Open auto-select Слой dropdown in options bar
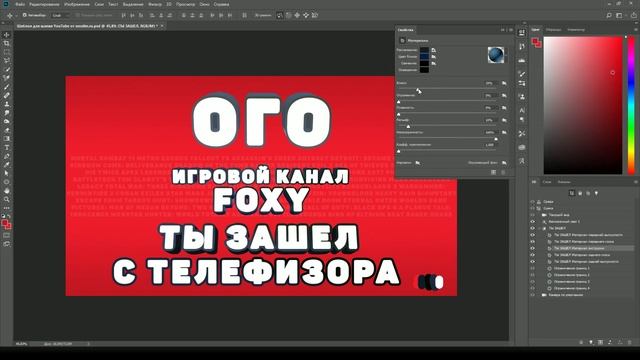Screen dimensions: 640x360 coord(61,16)
